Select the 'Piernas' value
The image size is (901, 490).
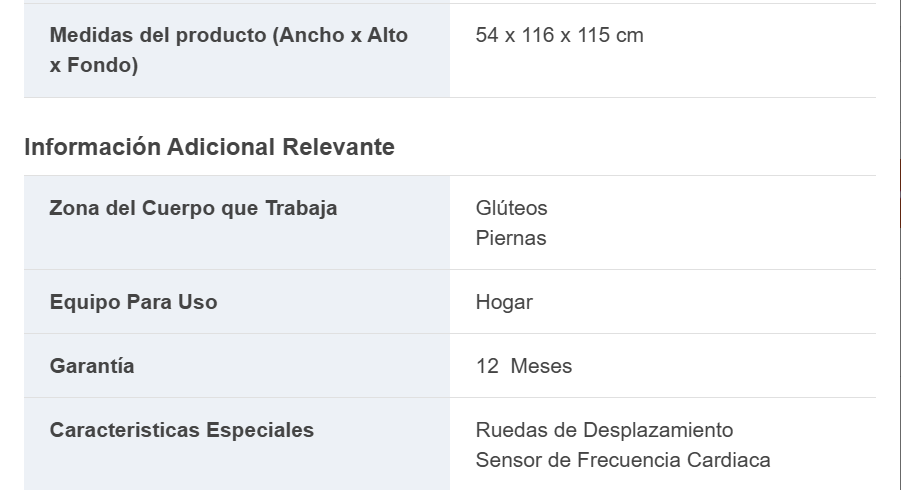pyautogui.click(x=510, y=238)
